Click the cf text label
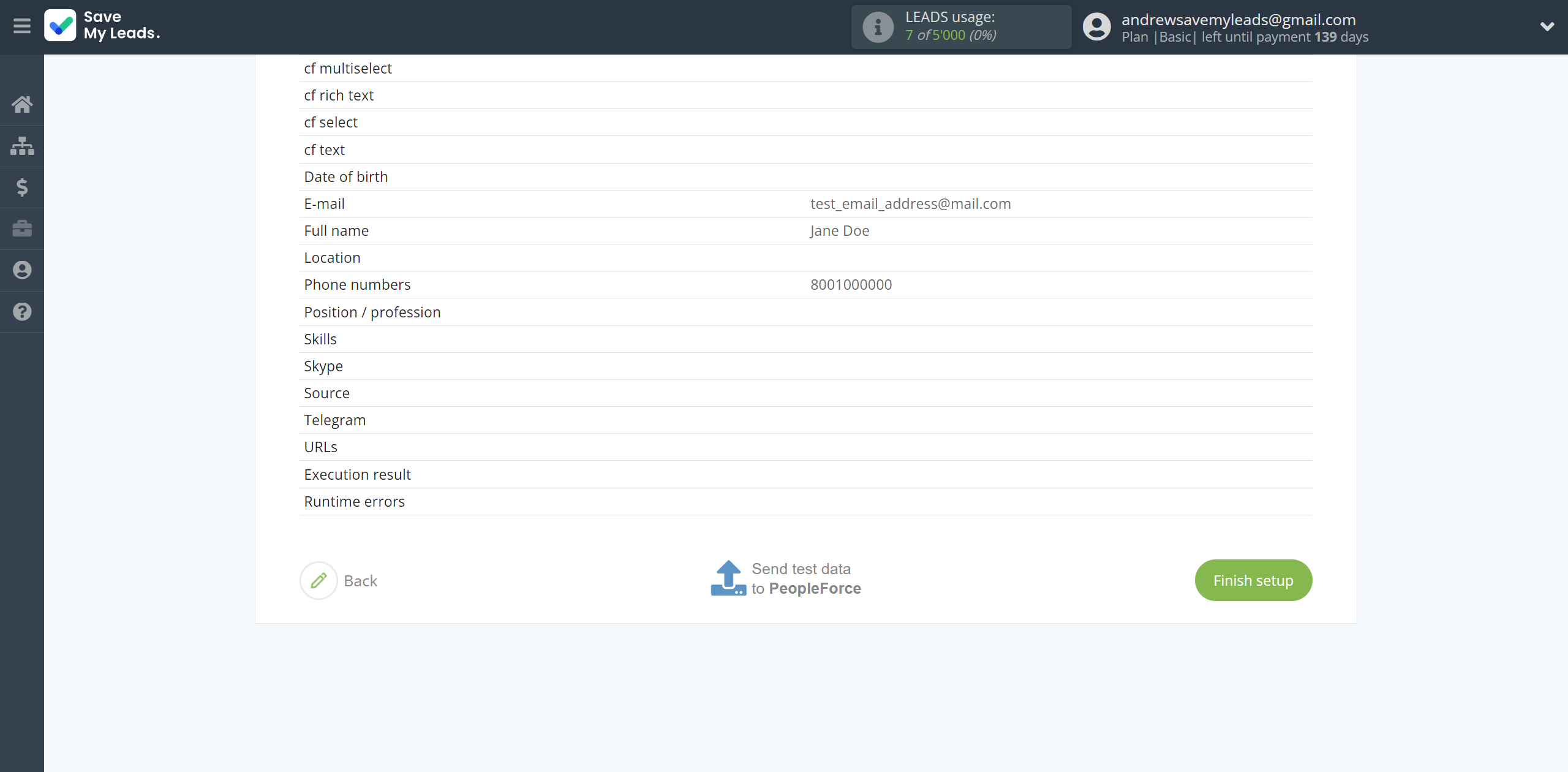 [324, 149]
